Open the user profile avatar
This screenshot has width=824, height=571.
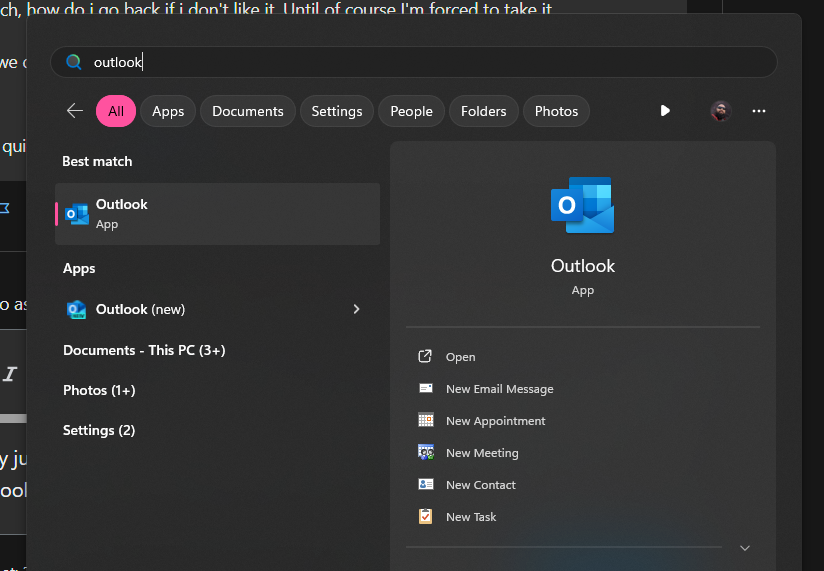click(720, 111)
